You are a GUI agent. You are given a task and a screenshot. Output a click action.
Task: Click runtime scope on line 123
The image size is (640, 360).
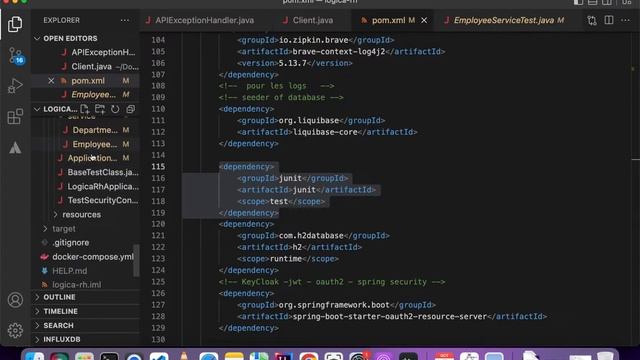pos(285,259)
